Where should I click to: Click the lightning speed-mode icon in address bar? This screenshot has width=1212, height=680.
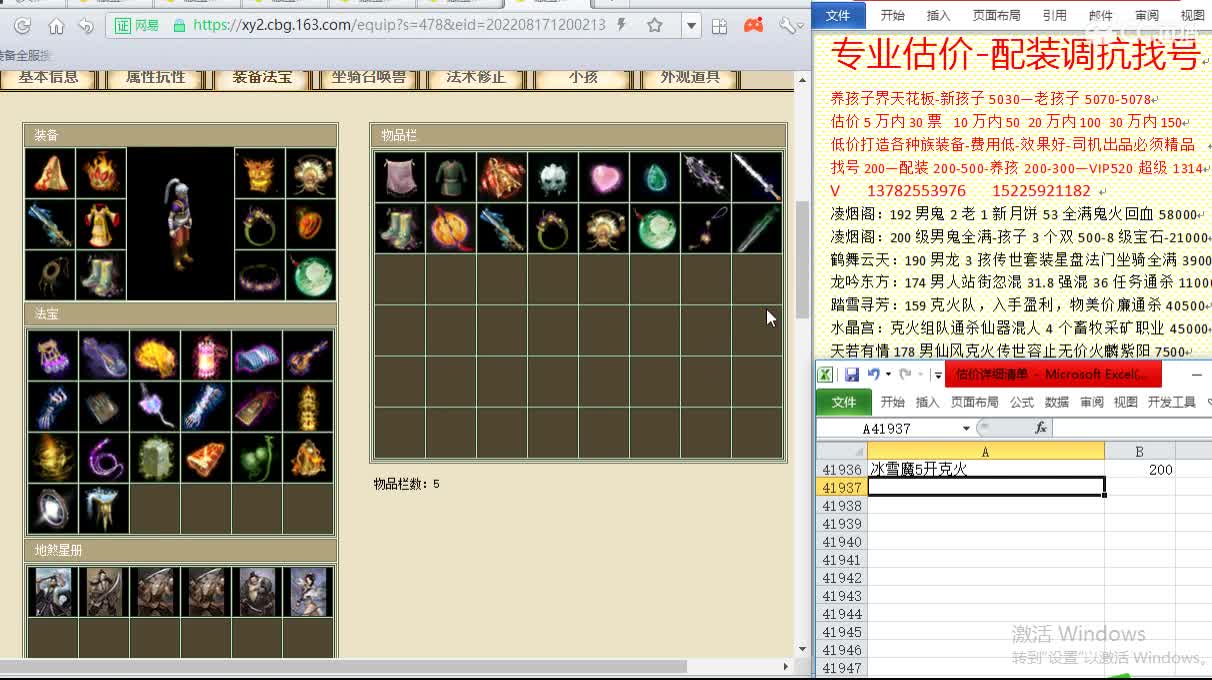tap(623, 25)
